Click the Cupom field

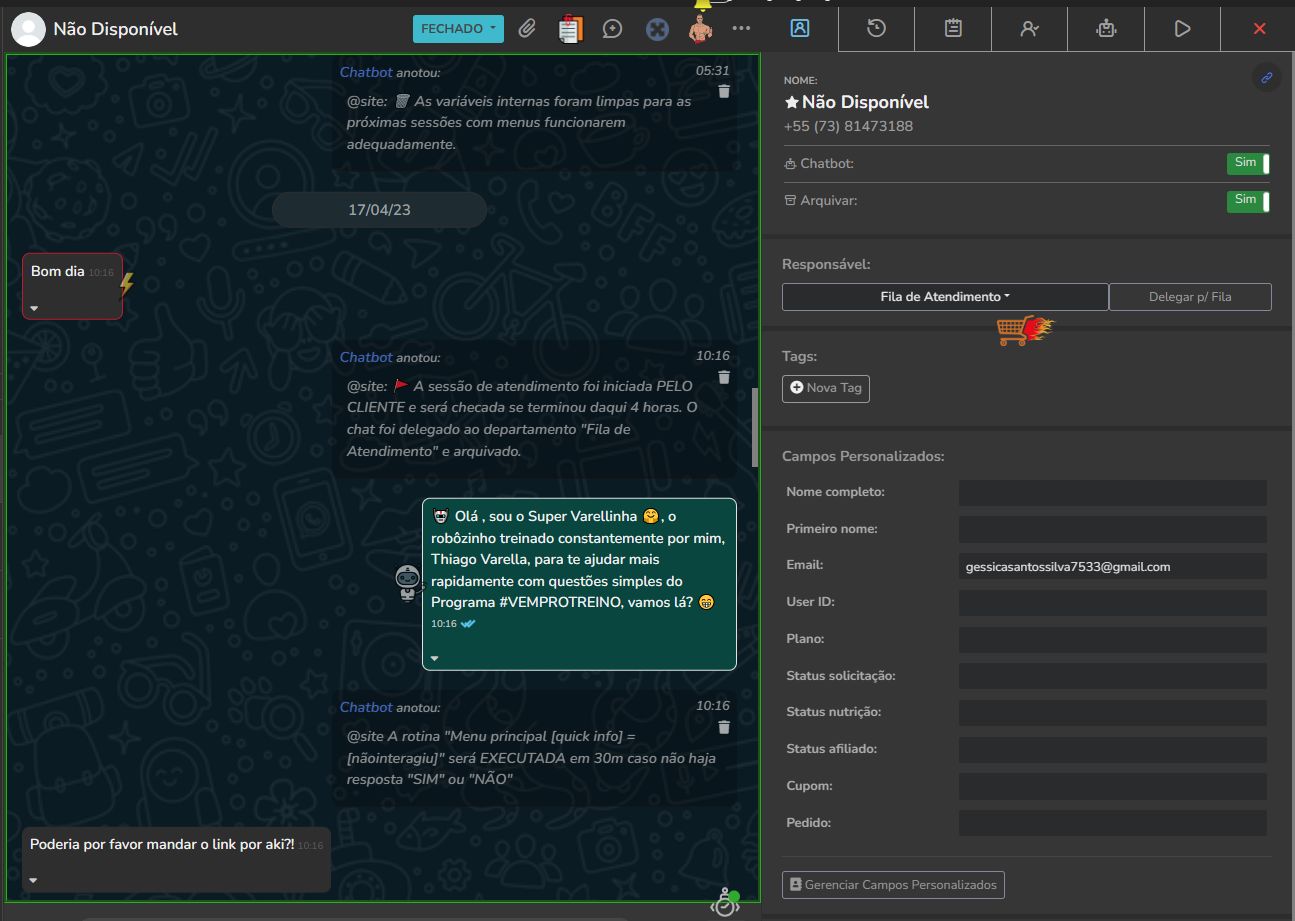[x=1112, y=786]
